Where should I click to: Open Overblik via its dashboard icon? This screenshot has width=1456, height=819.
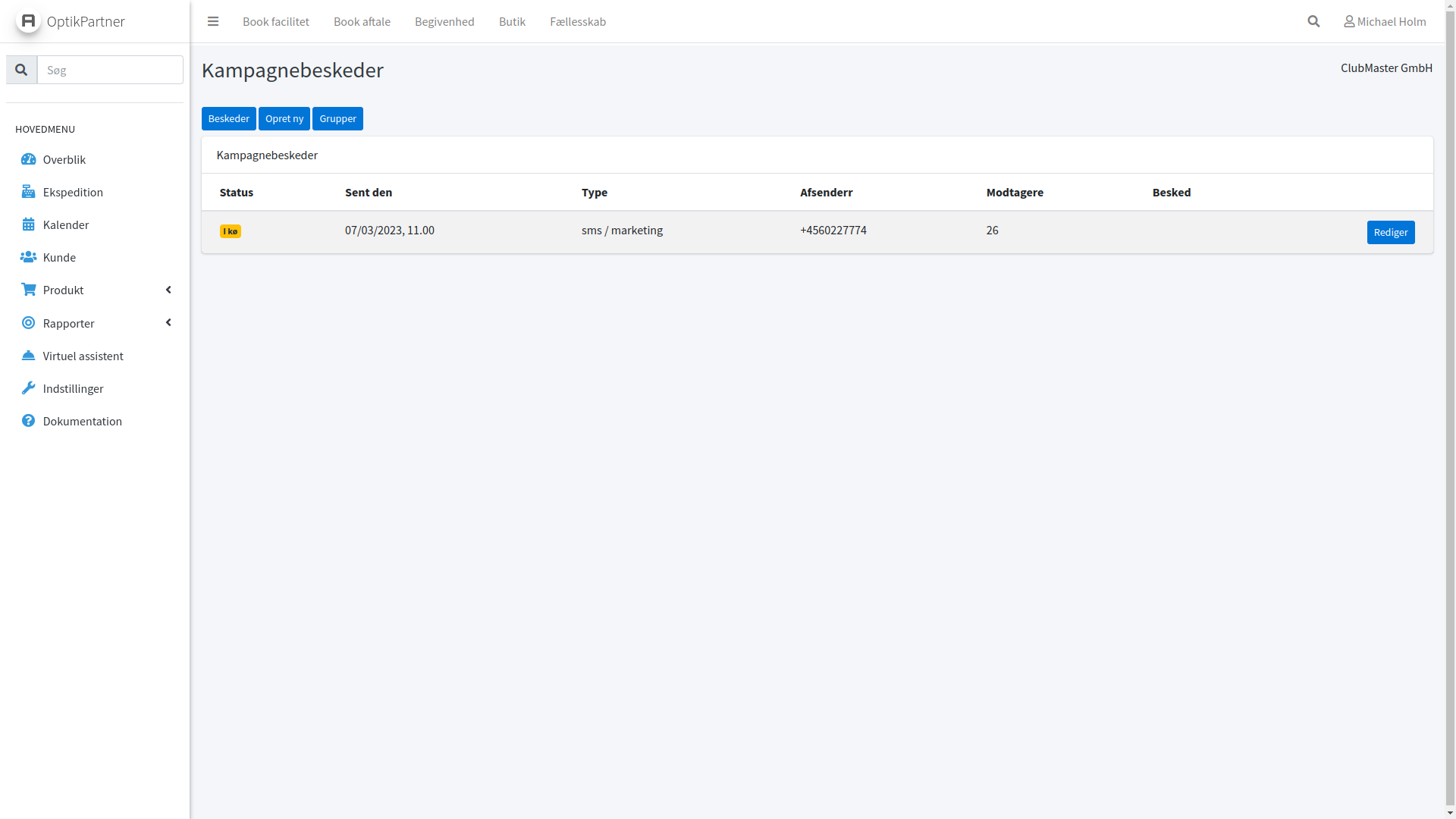coord(28,159)
